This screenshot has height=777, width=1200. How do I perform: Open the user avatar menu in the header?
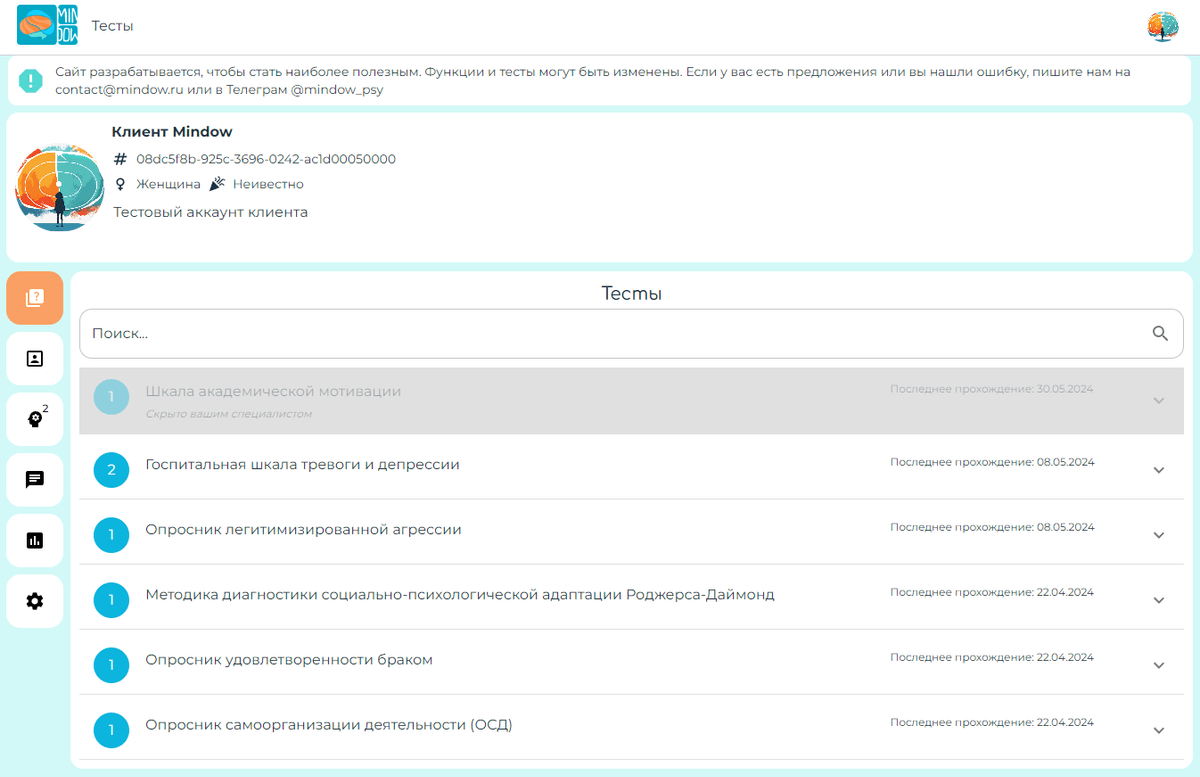(x=1163, y=26)
